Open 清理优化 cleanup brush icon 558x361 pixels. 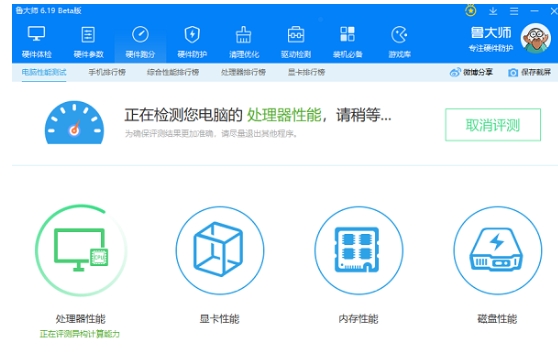pyautogui.click(x=244, y=35)
